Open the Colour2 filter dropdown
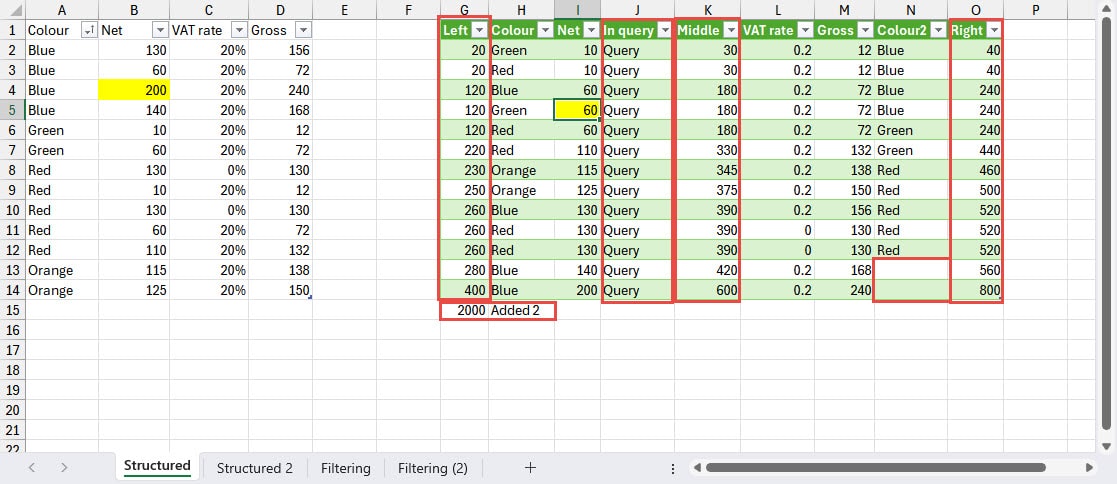The height and width of the screenshot is (484, 1117). [x=938, y=31]
